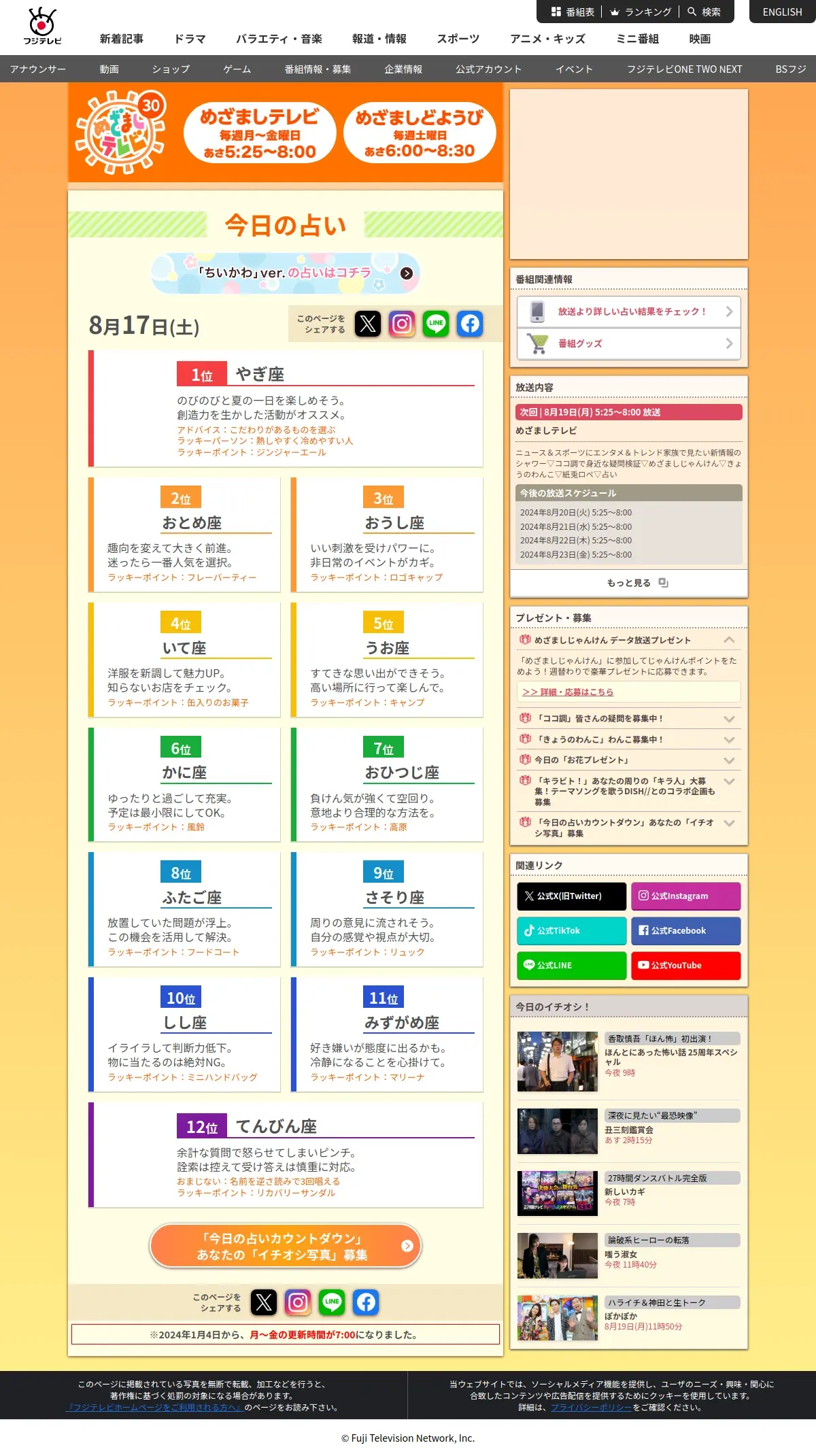Open スポーツ menu item
This screenshot has height=1456, width=816.
(458, 39)
